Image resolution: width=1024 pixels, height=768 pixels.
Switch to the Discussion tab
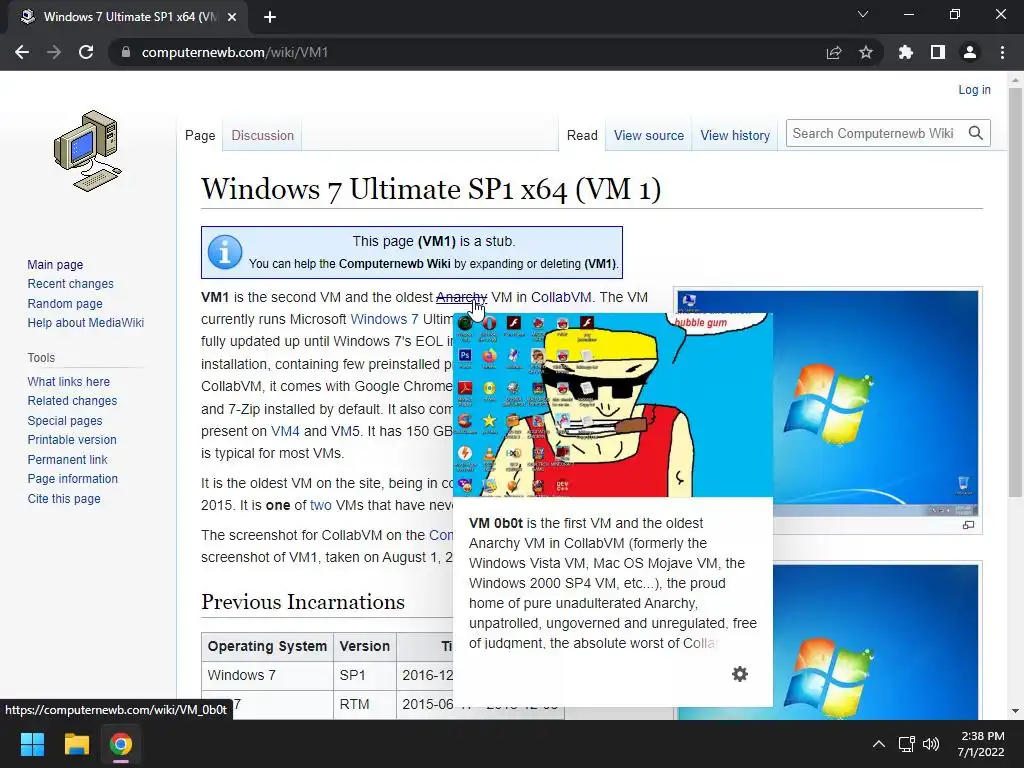(263, 135)
